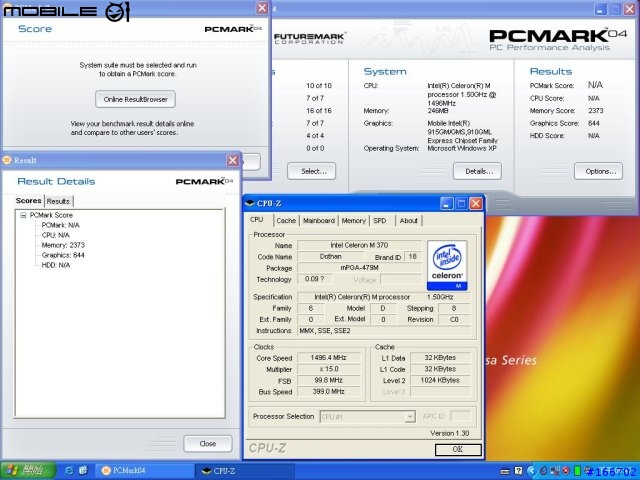The width and height of the screenshot is (640, 480).
Task: Open the About tab in CPU-Z
Action: tap(408, 220)
